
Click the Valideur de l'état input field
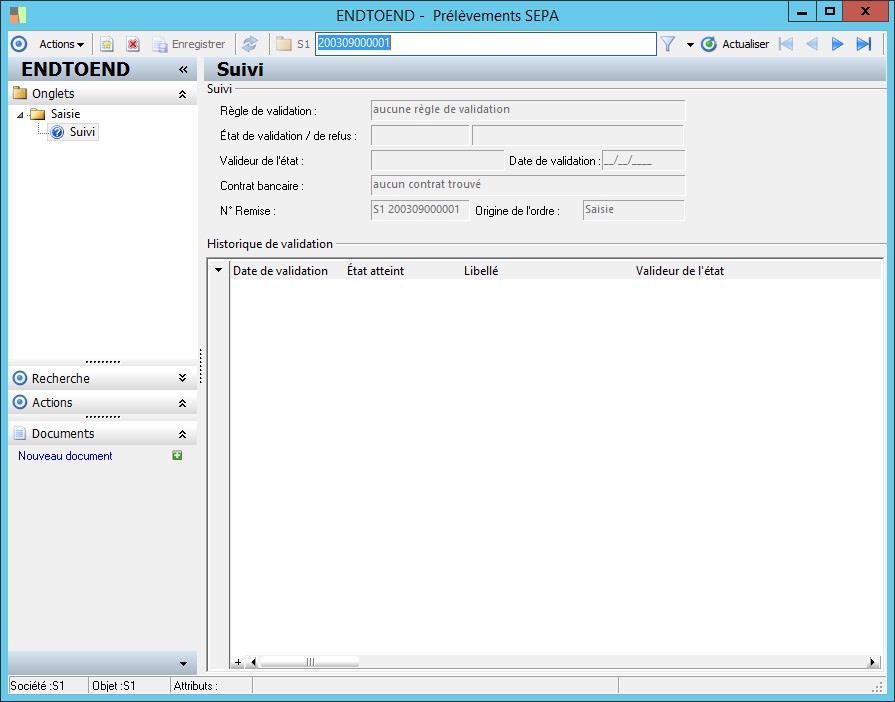(437, 161)
